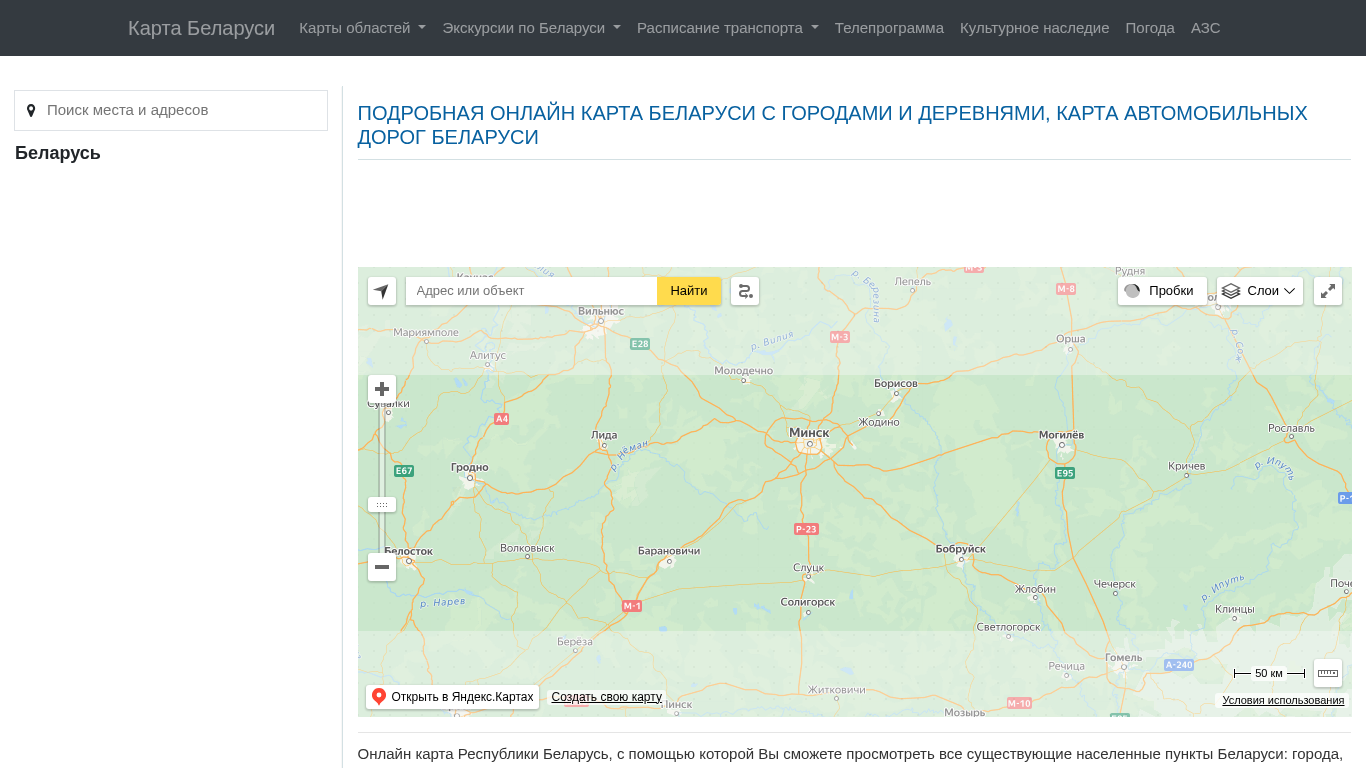Expand the Карты областей menu

click(x=362, y=28)
